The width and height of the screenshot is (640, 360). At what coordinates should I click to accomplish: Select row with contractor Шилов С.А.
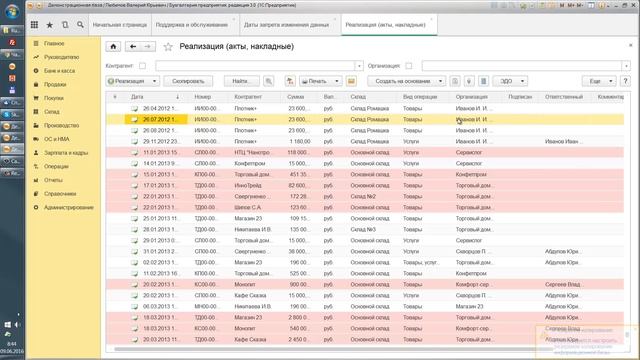(x=365, y=208)
